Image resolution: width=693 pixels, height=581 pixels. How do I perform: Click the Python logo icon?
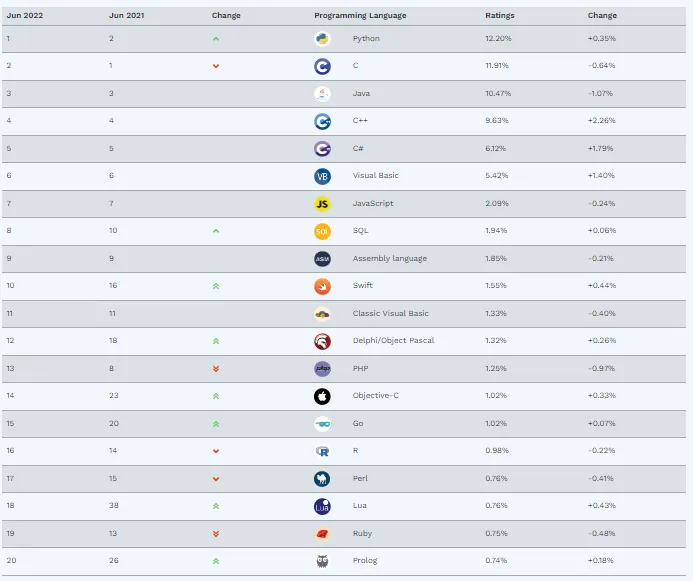322,39
